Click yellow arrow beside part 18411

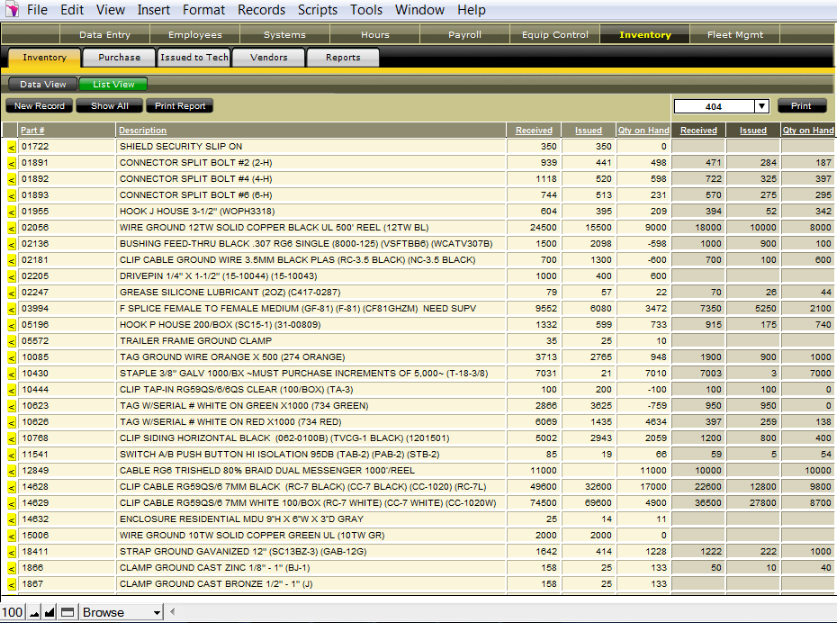[11, 551]
